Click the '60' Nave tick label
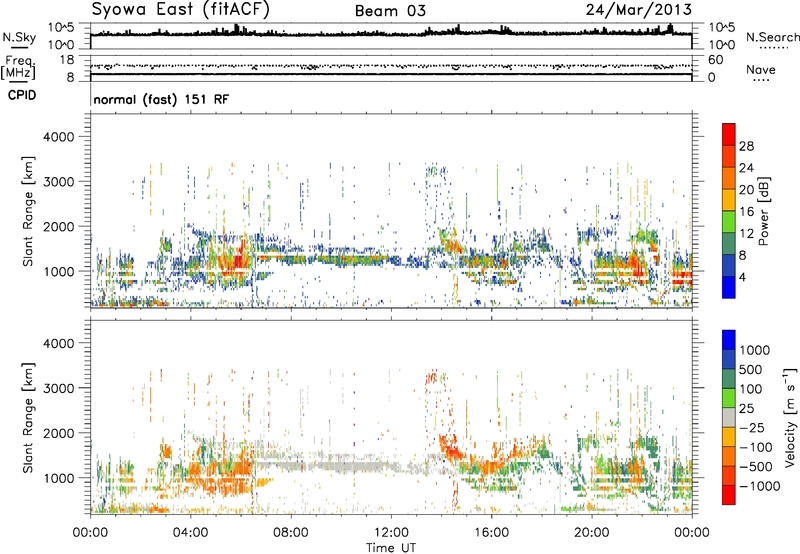The height and width of the screenshot is (554, 800). pyautogui.click(x=715, y=60)
